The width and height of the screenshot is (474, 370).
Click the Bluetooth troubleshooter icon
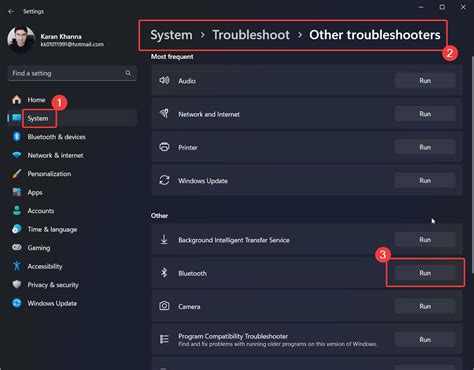pyautogui.click(x=164, y=273)
